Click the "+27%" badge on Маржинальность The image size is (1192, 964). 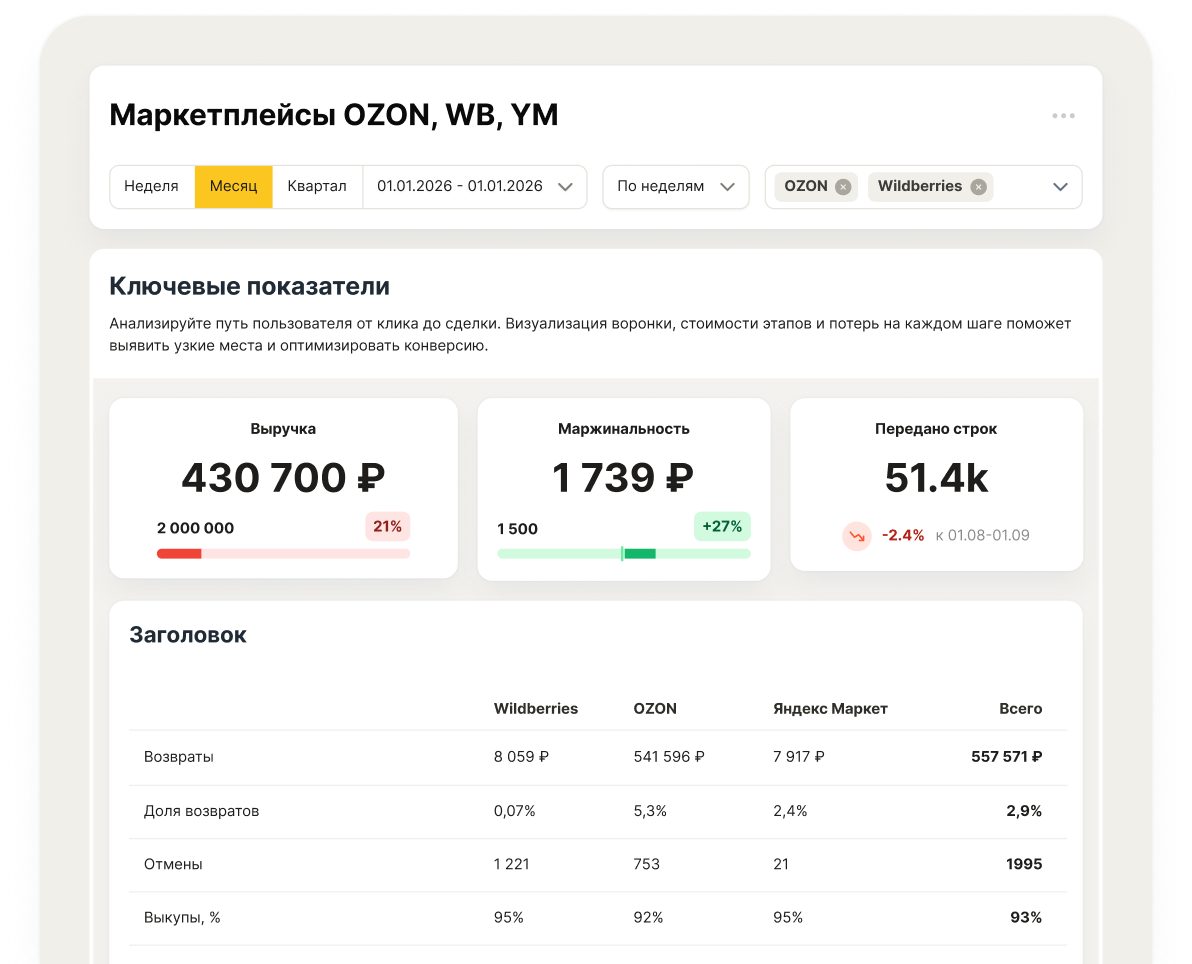pyautogui.click(x=722, y=526)
